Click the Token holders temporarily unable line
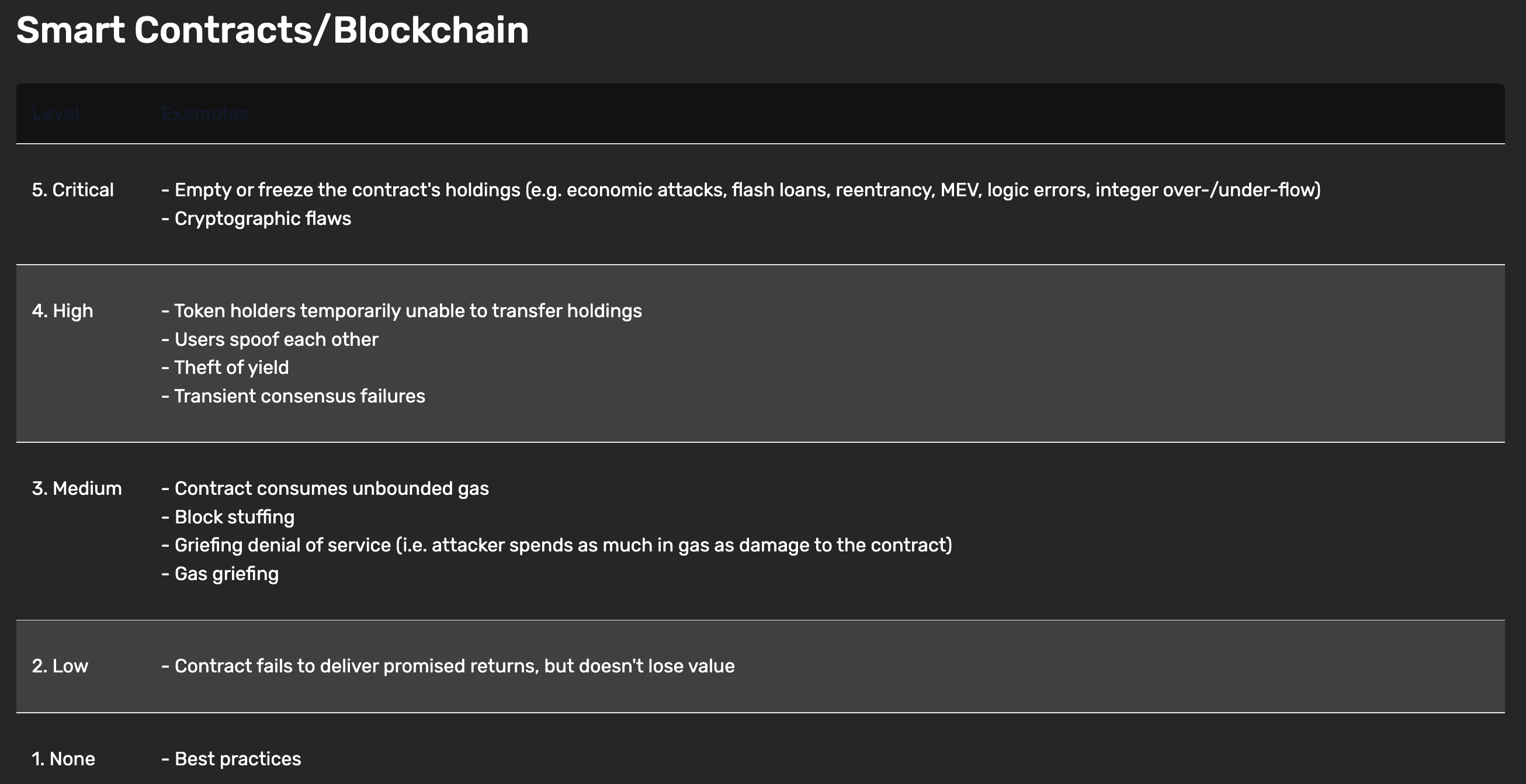 [x=401, y=311]
